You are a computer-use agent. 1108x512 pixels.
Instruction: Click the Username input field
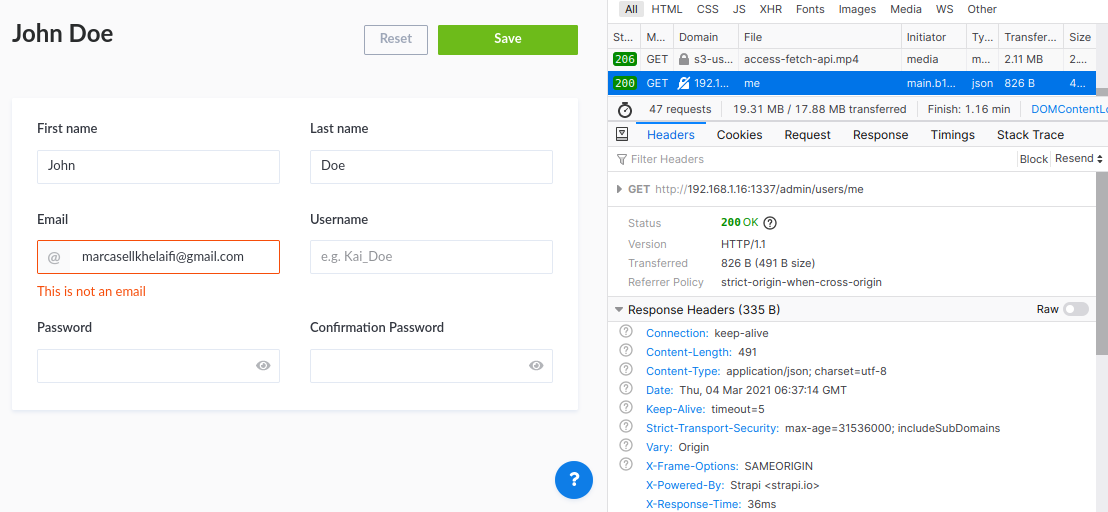click(431, 257)
